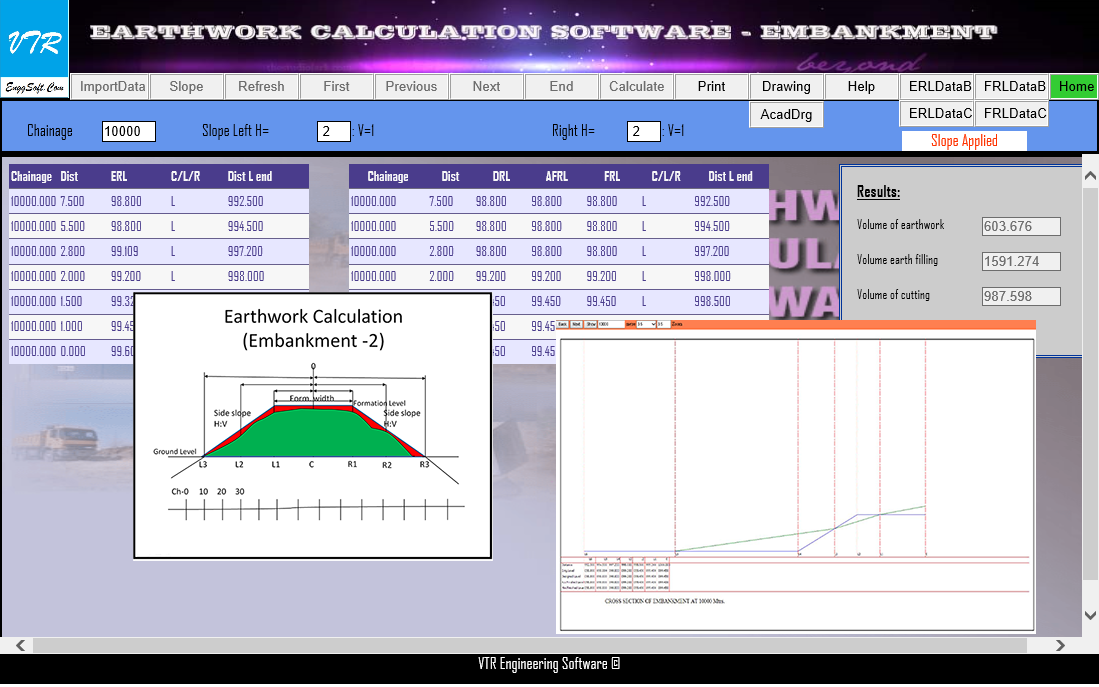Click the Chainage input showing 10000
The width and height of the screenshot is (1099, 687).
(x=127, y=131)
